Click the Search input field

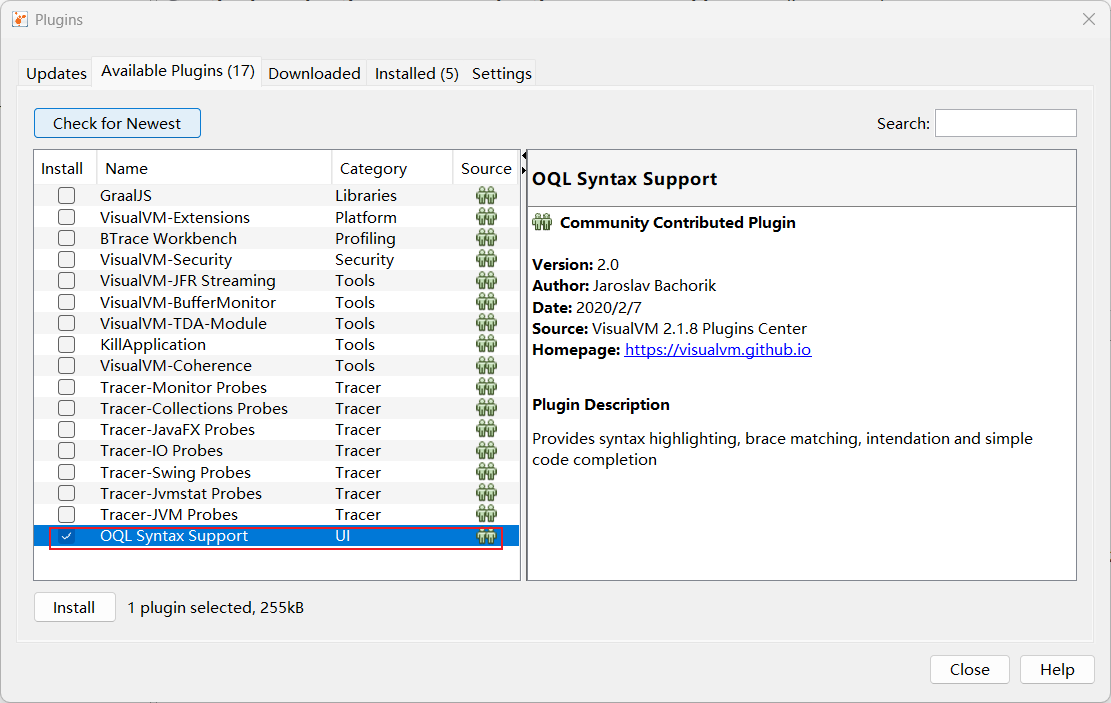coord(1005,123)
